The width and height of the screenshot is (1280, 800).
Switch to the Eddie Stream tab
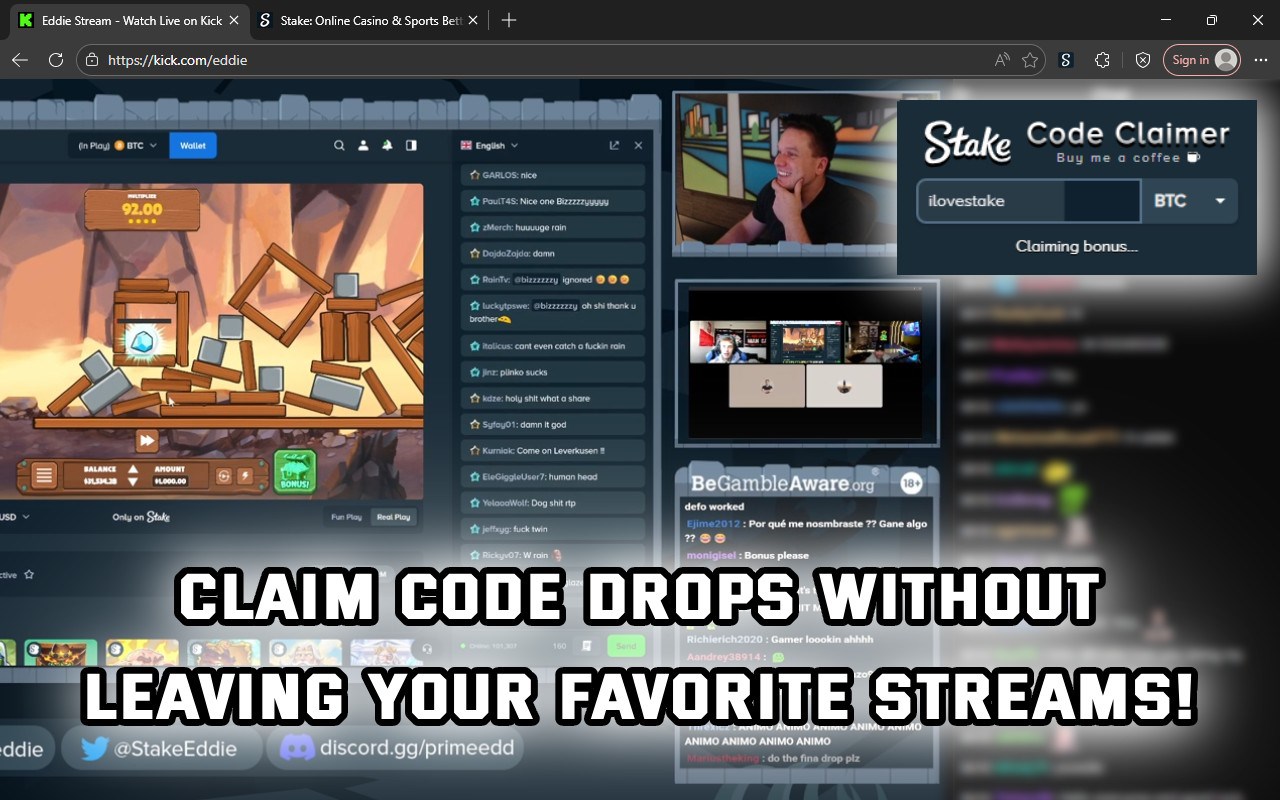point(130,20)
